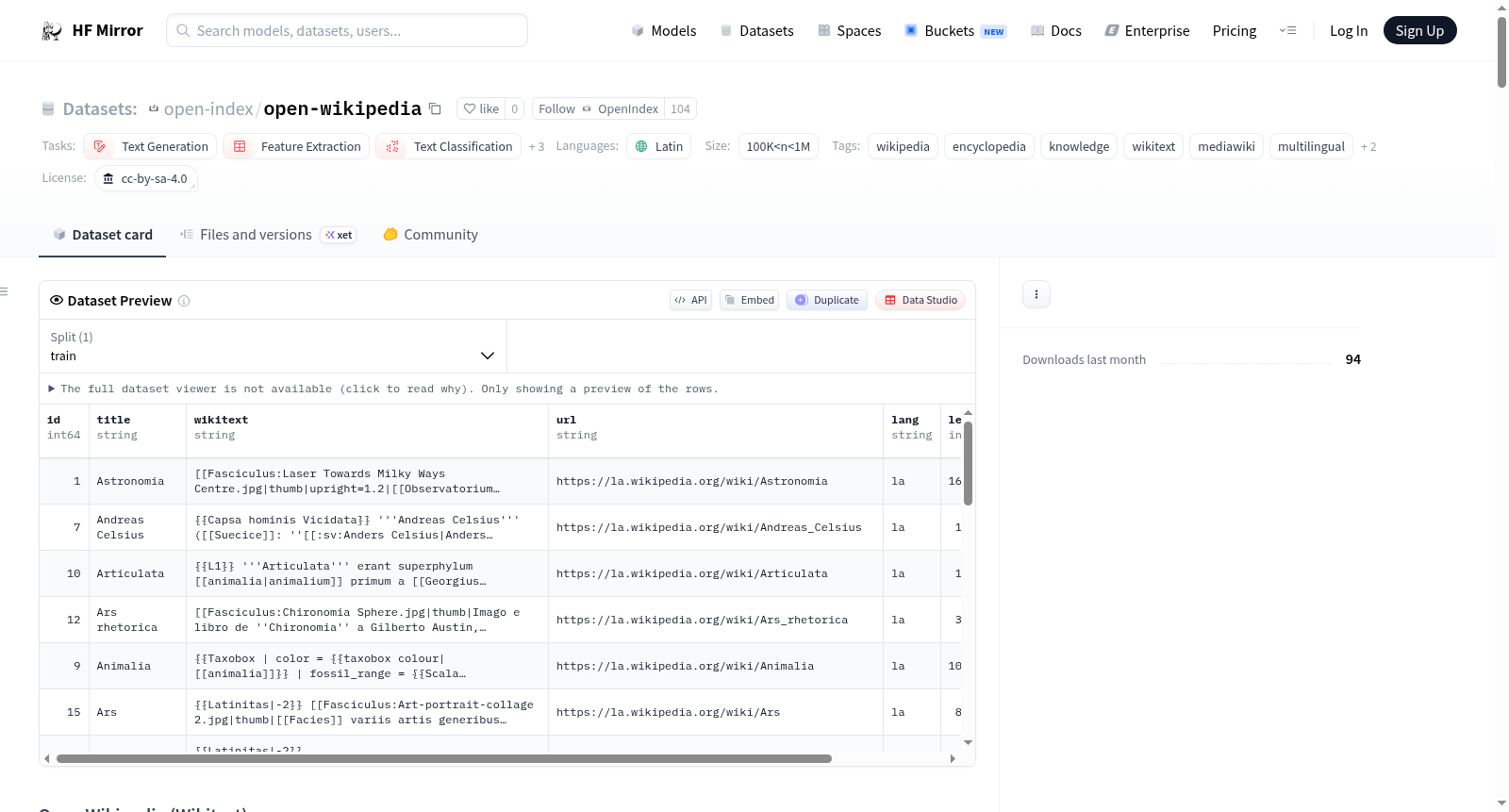The width and height of the screenshot is (1509, 812).
Task: Click the Sign Up button
Action: [x=1419, y=31]
